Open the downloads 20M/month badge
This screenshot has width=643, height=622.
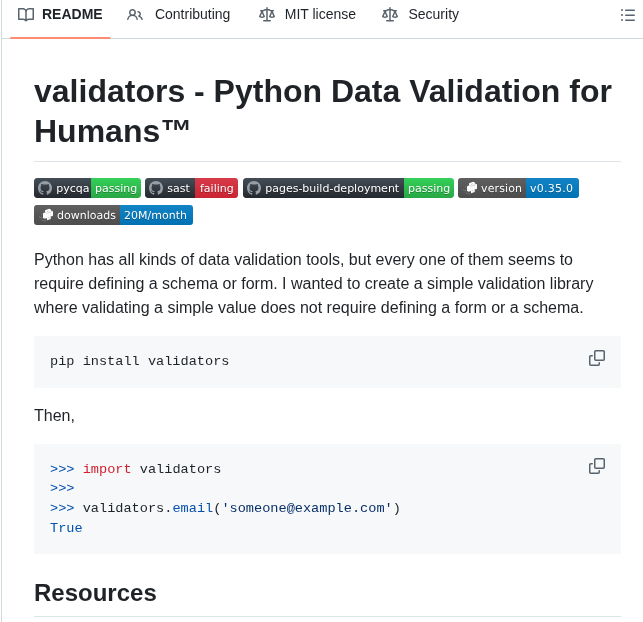click(x=113, y=215)
